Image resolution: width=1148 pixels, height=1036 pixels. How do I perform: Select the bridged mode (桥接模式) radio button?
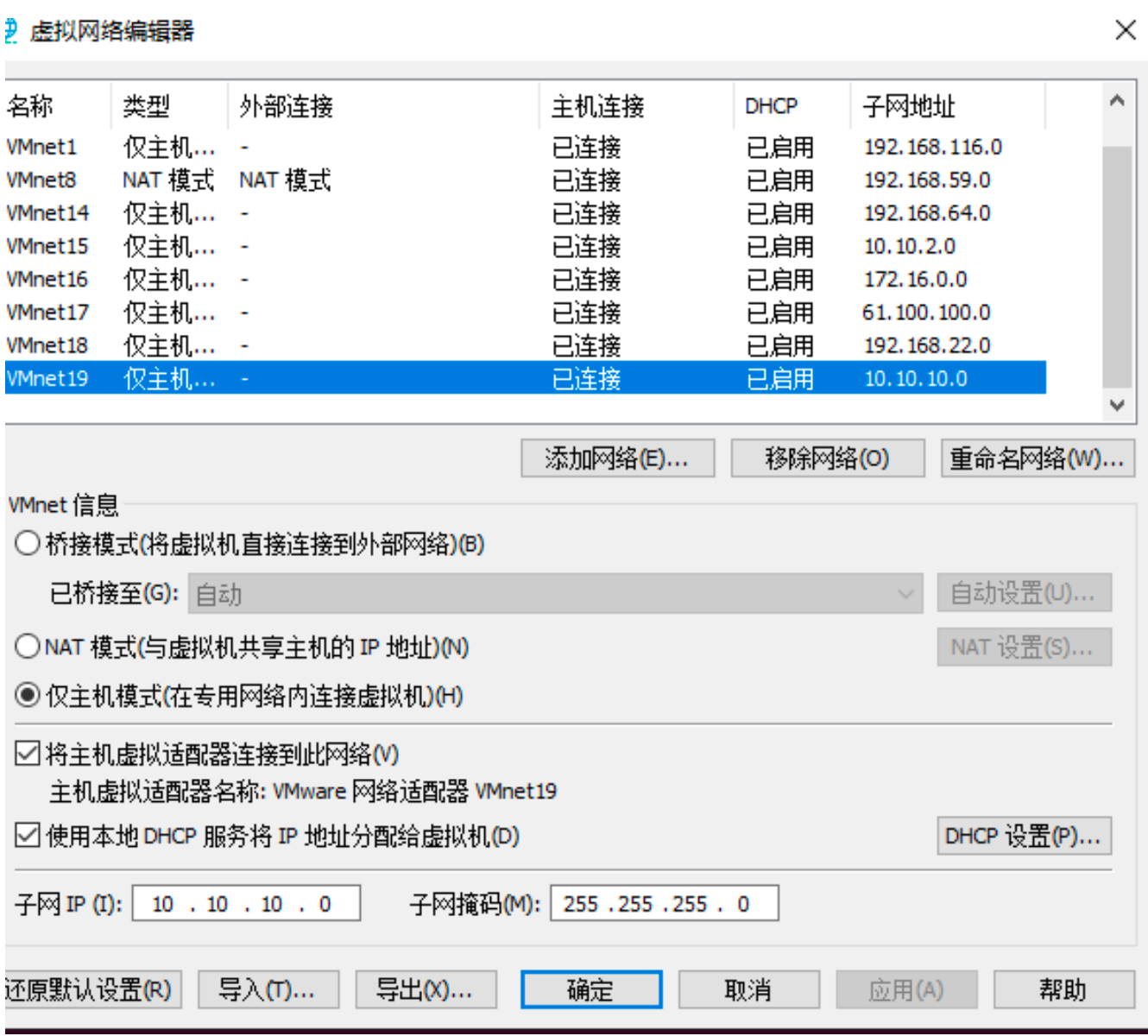(28, 544)
